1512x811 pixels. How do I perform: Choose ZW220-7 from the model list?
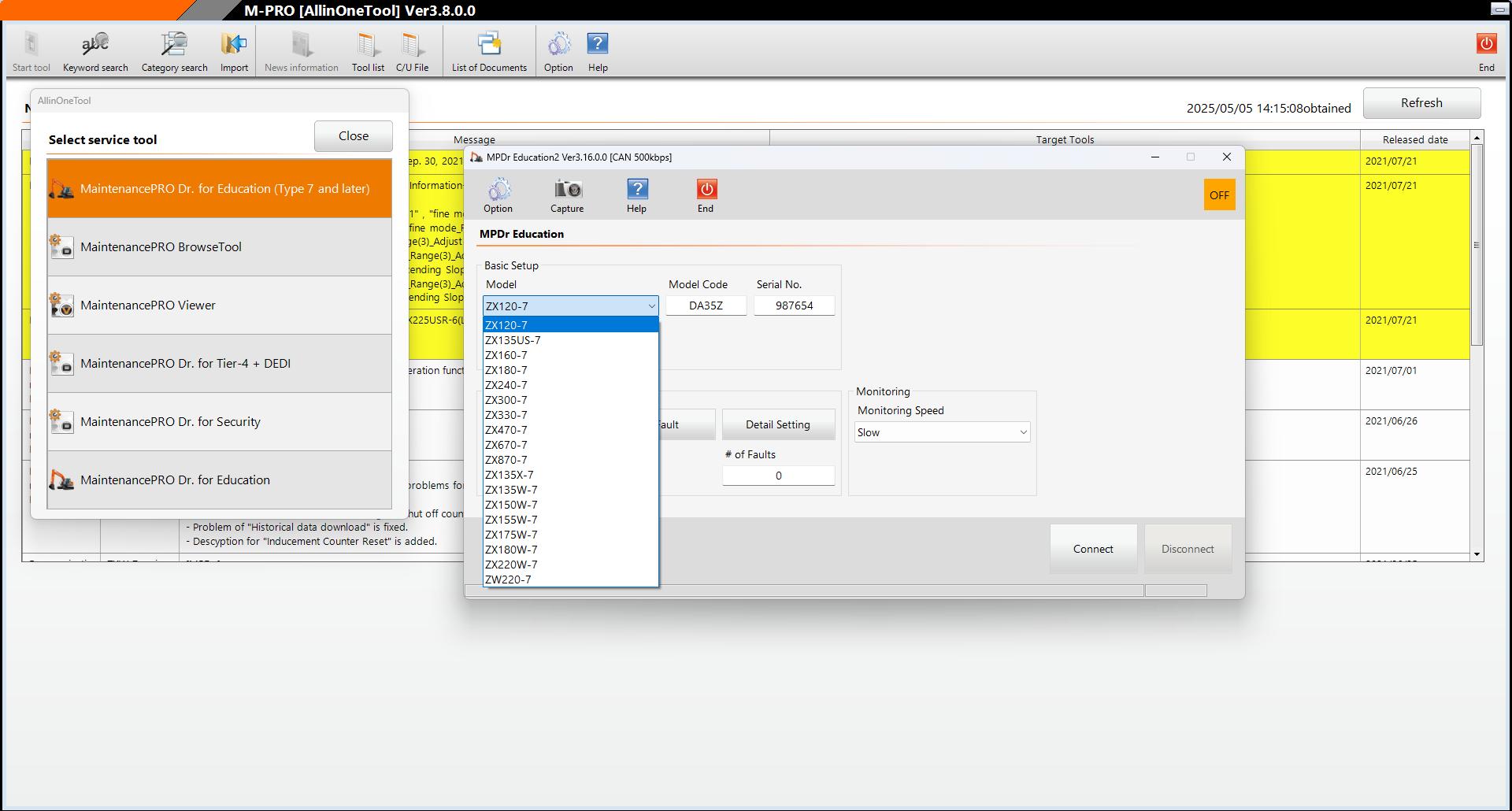(571, 580)
